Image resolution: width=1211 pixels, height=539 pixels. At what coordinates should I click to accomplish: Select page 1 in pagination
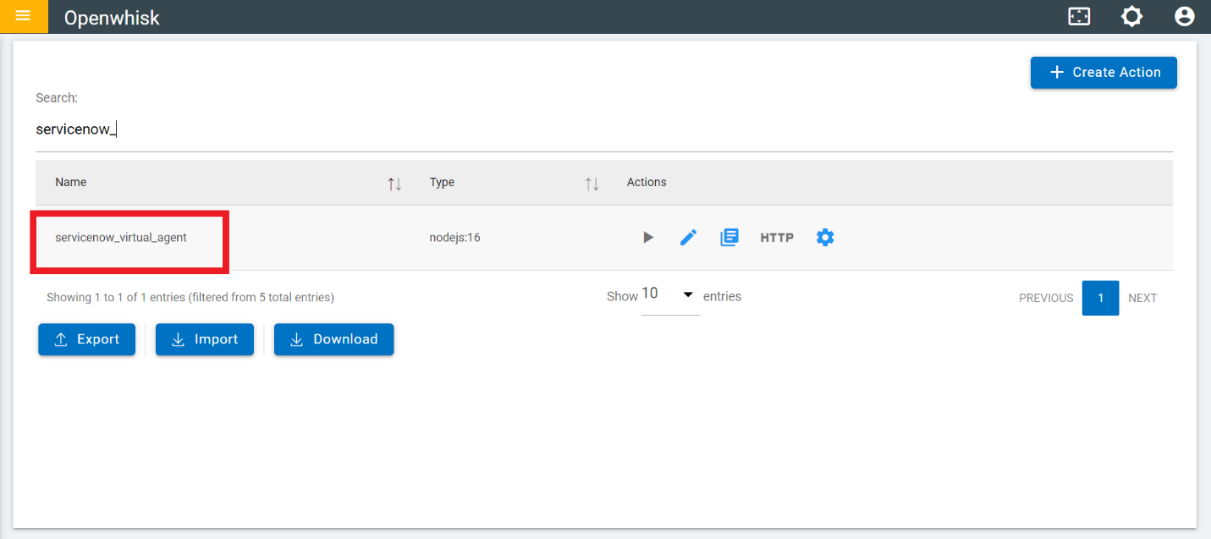[1100, 298]
